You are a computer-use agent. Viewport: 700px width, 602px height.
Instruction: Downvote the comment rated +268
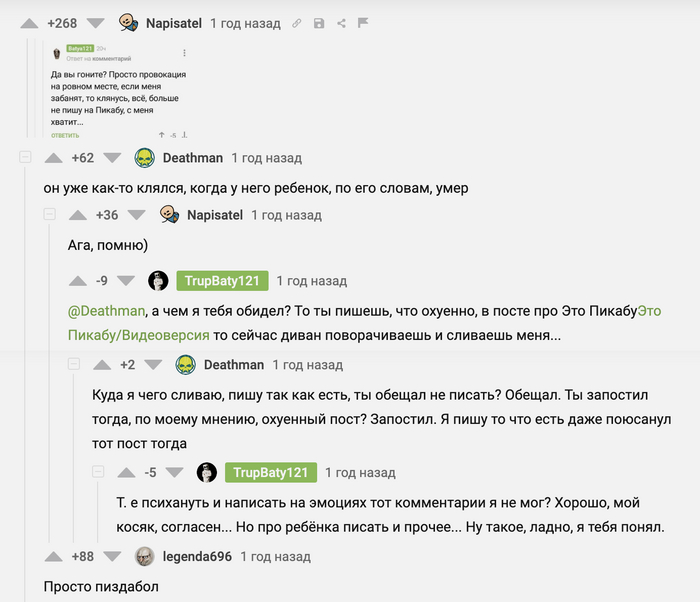pos(95,22)
